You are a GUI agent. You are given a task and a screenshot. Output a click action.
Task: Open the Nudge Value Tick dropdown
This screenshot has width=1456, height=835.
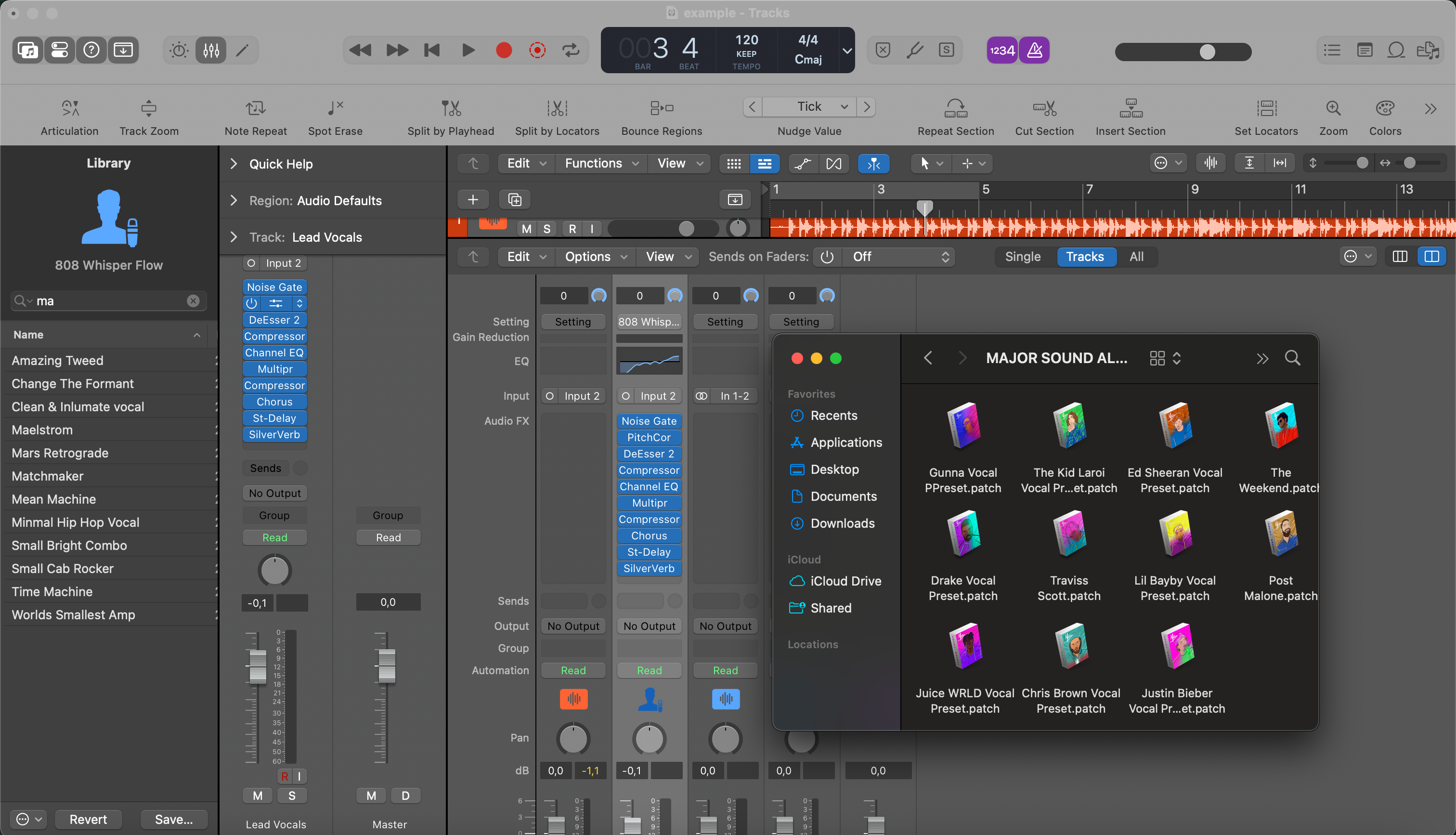[809, 107]
